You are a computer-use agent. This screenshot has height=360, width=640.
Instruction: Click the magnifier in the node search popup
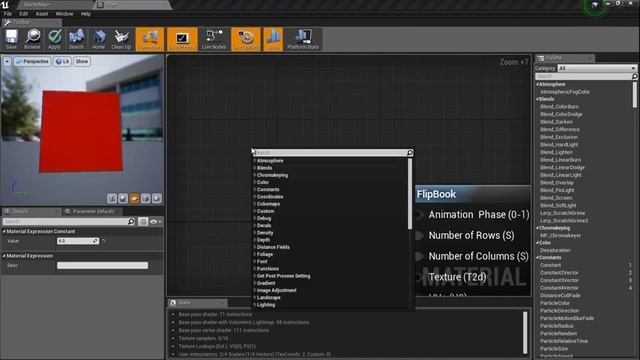click(410, 153)
